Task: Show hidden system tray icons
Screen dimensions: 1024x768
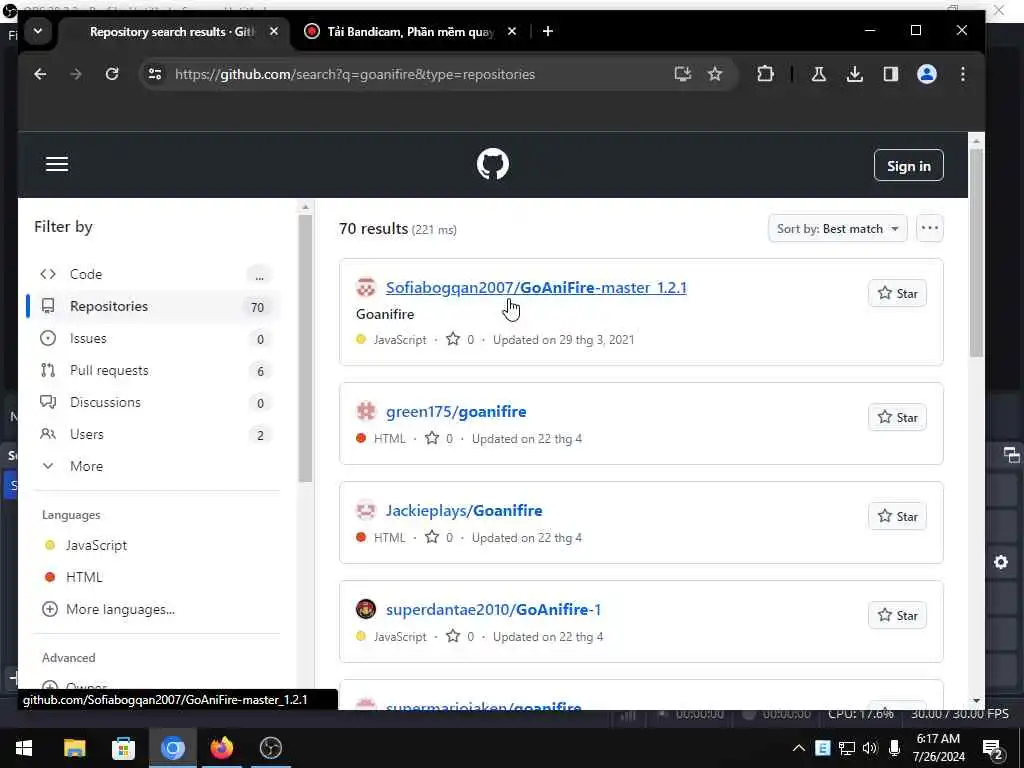Action: coord(799,748)
